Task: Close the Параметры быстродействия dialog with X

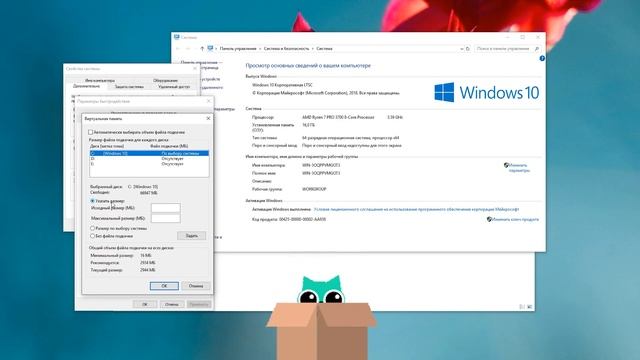Action: point(209,101)
